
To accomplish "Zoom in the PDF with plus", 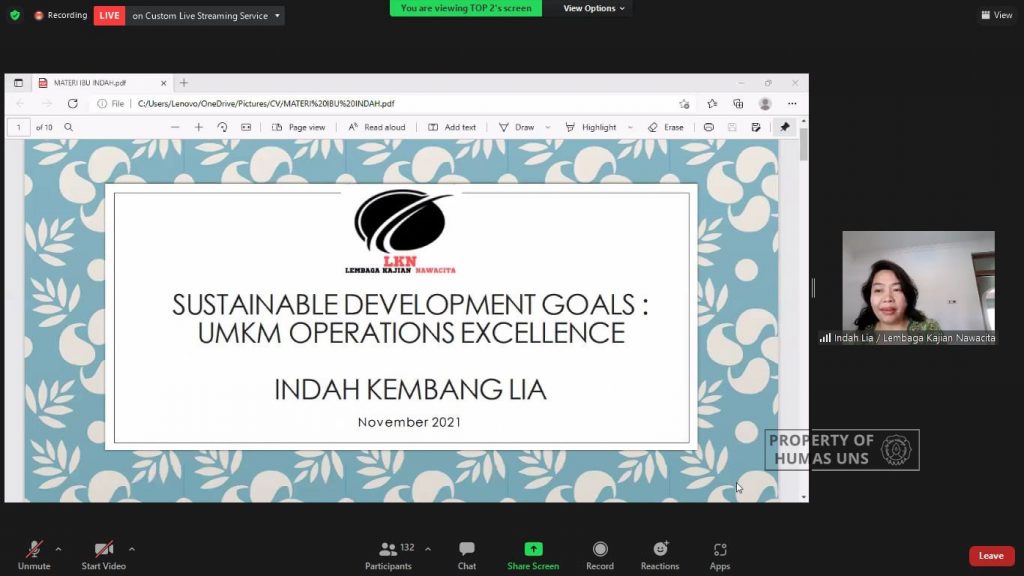I will (x=199, y=127).
